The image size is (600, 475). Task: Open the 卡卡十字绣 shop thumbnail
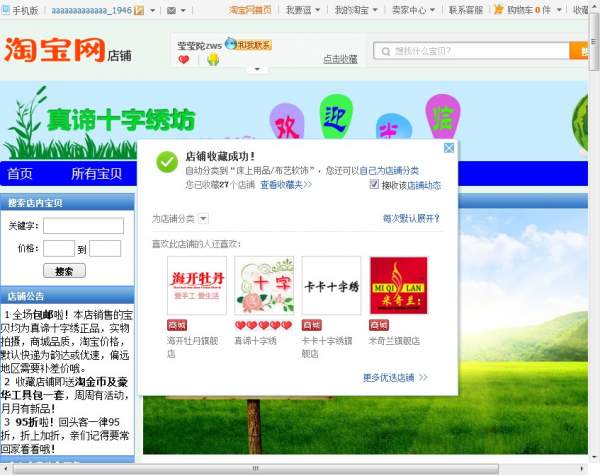point(331,286)
